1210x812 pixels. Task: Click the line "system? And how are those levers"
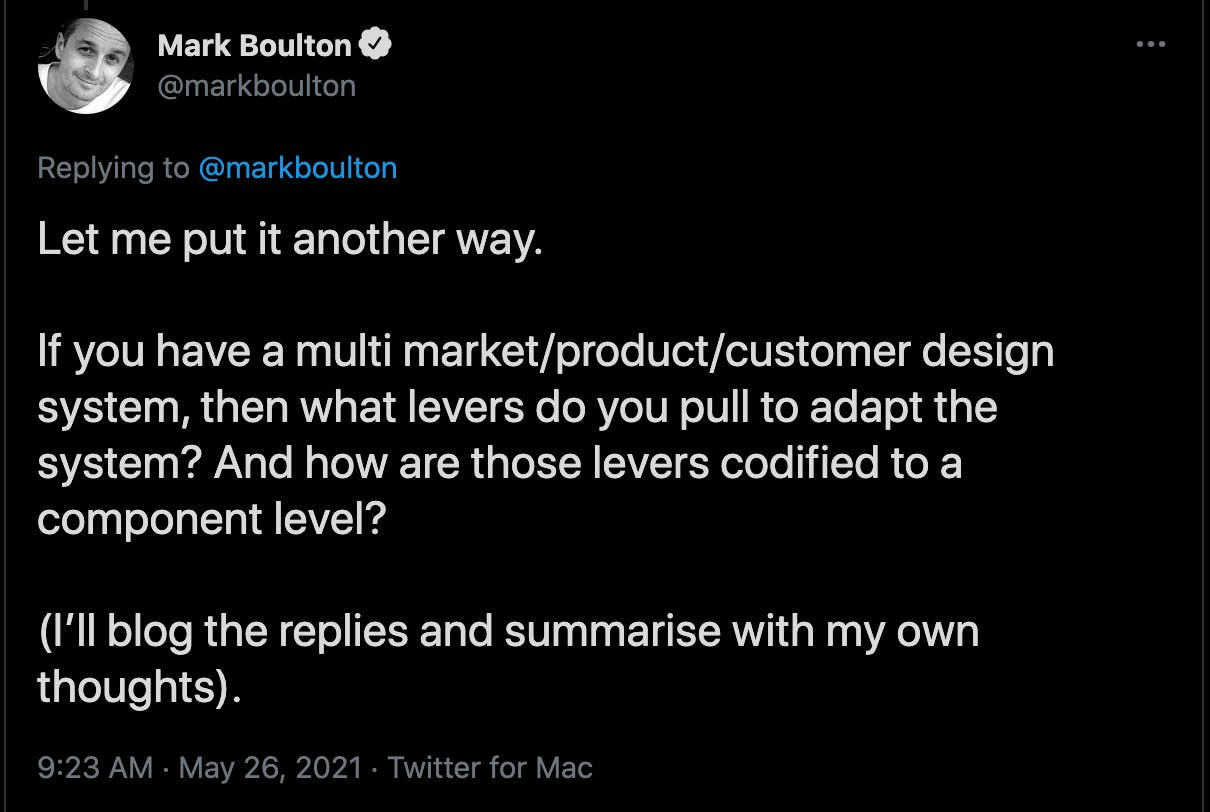tap(499, 465)
